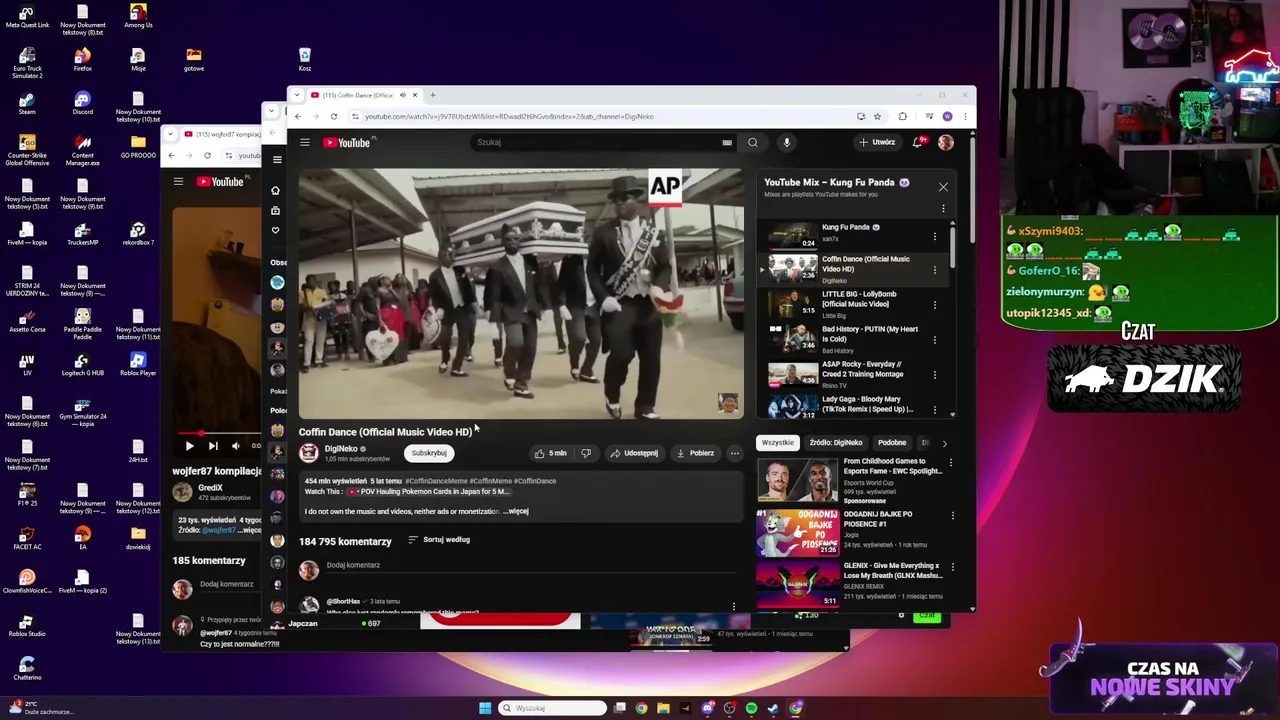Screen dimensions: 1280x720
Task: Open the YouTube account avatar menu
Action: click(946, 142)
